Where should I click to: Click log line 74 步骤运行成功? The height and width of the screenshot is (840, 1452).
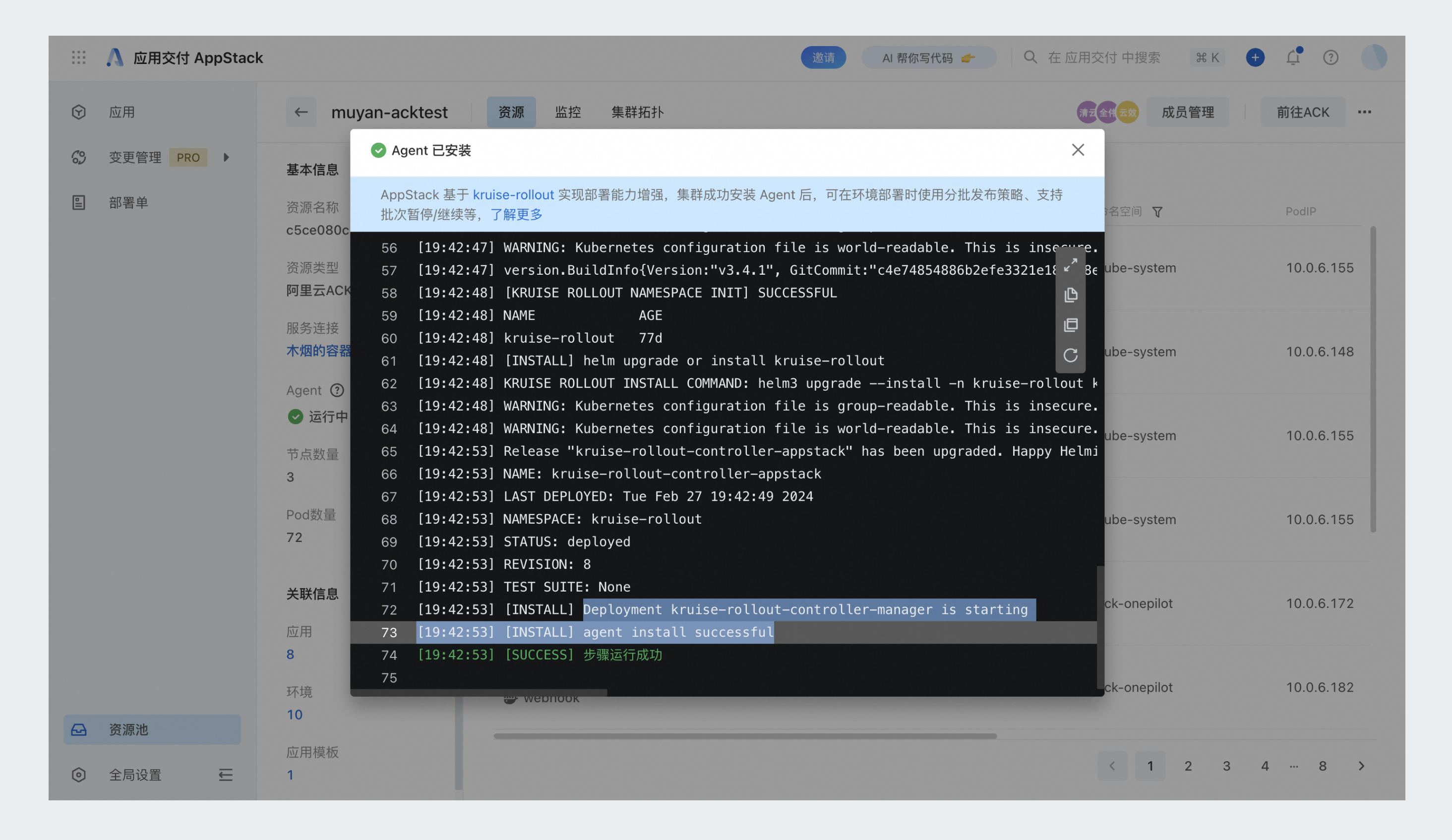click(x=723, y=655)
